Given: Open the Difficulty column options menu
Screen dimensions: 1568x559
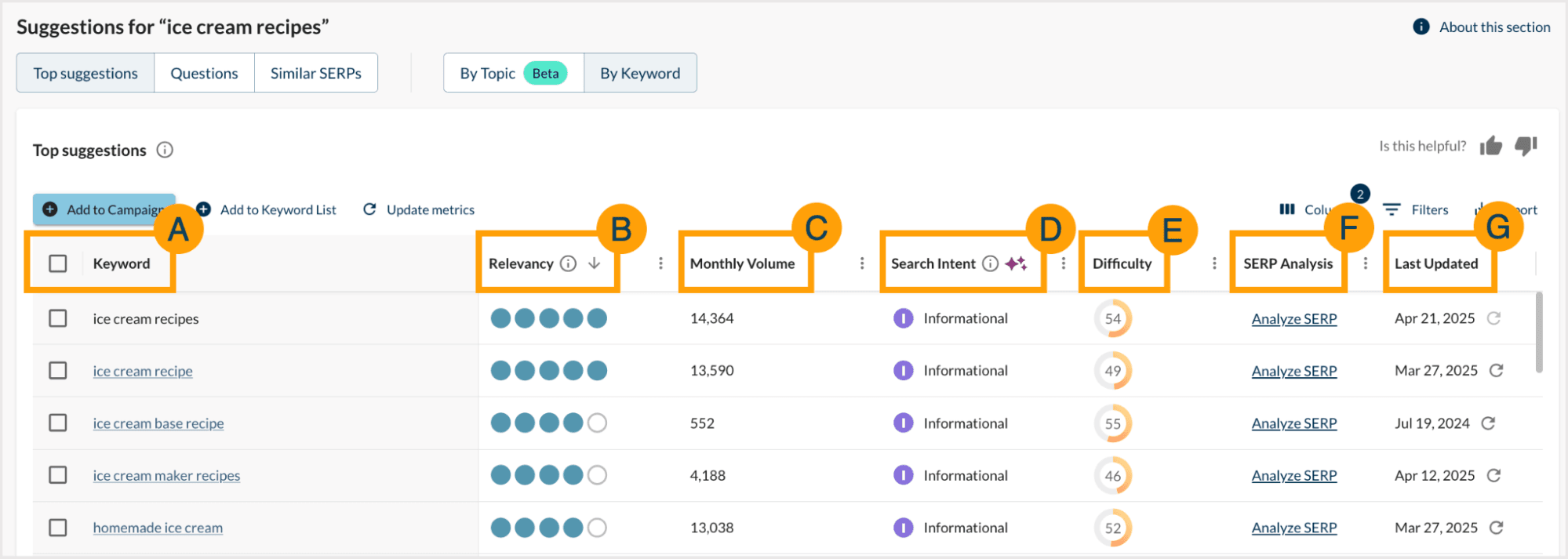Looking at the screenshot, I should [1214, 263].
